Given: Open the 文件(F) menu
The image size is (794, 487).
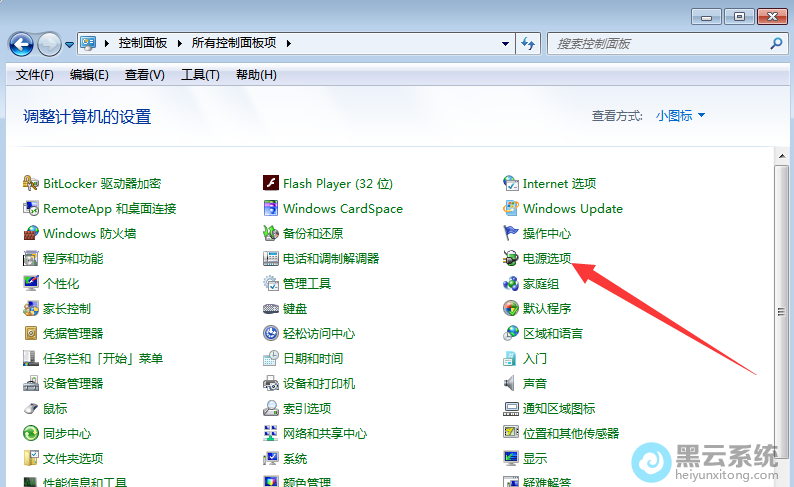Looking at the screenshot, I should [35, 75].
